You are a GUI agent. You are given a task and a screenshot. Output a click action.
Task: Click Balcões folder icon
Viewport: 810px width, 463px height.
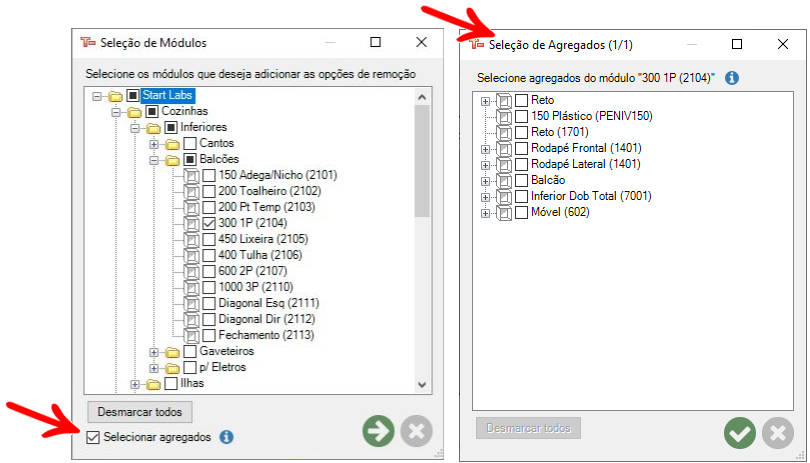(173, 160)
